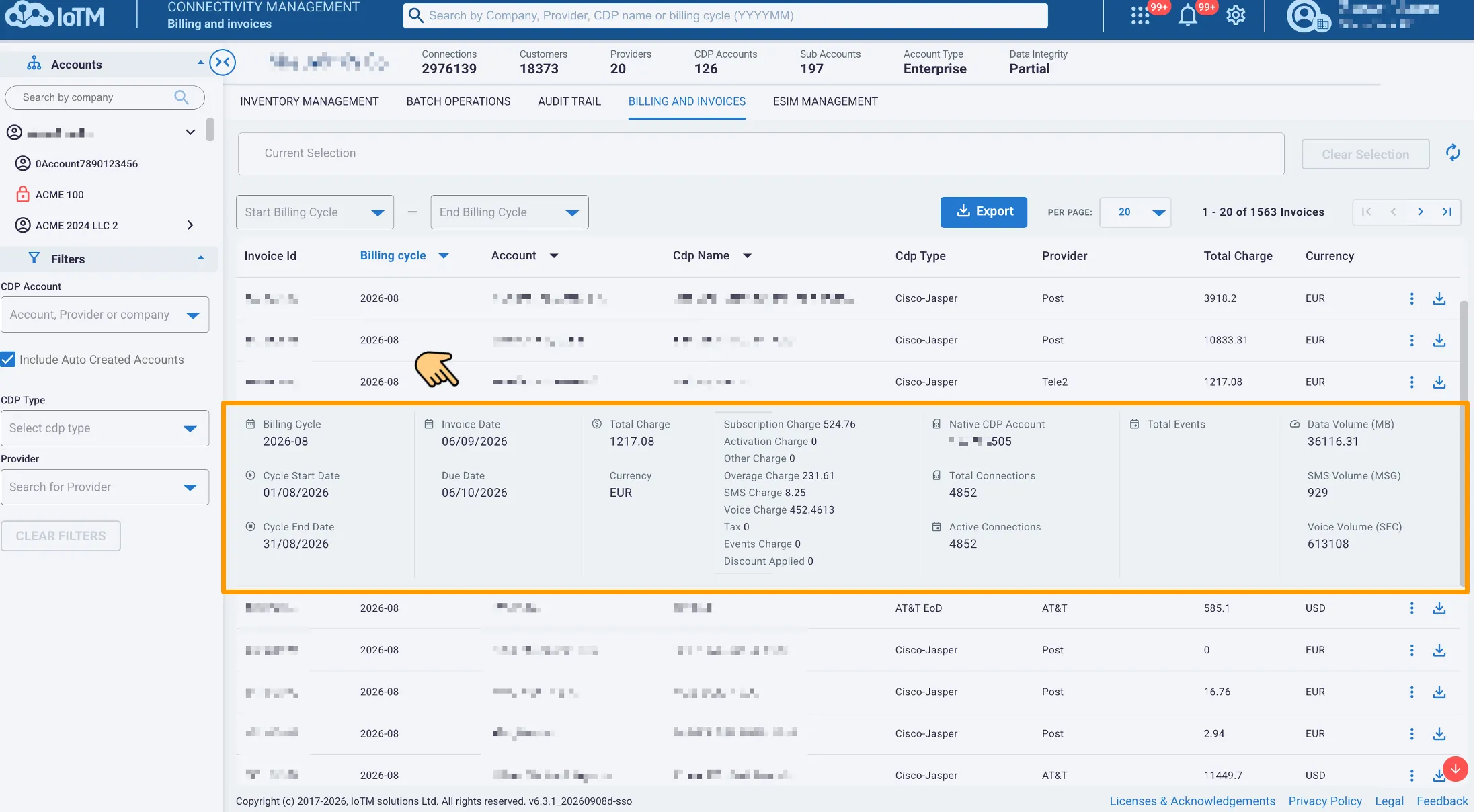The height and width of the screenshot is (812, 1475).
Task: Download the Tele2 1217.08 invoice
Action: coord(1439,382)
